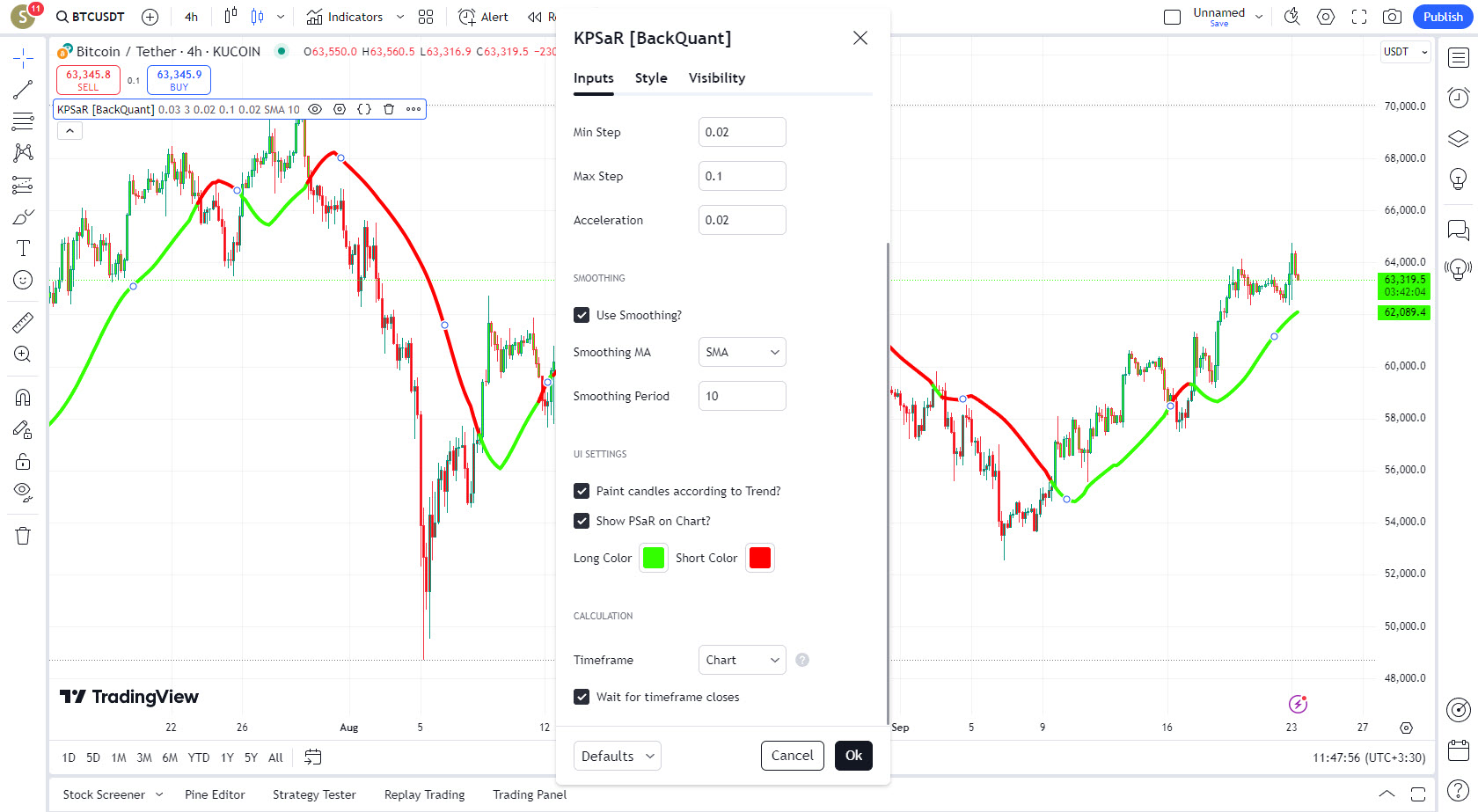Screen dimensions: 1478x812
Task: Switch to the Visibility tab
Action: pyautogui.click(x=716, y=78)
